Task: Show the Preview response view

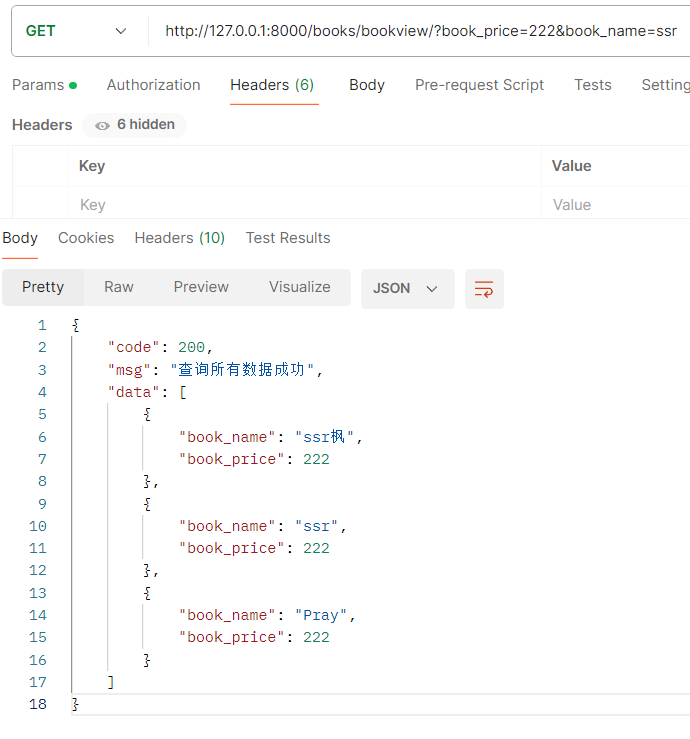Action: point(201,287)
